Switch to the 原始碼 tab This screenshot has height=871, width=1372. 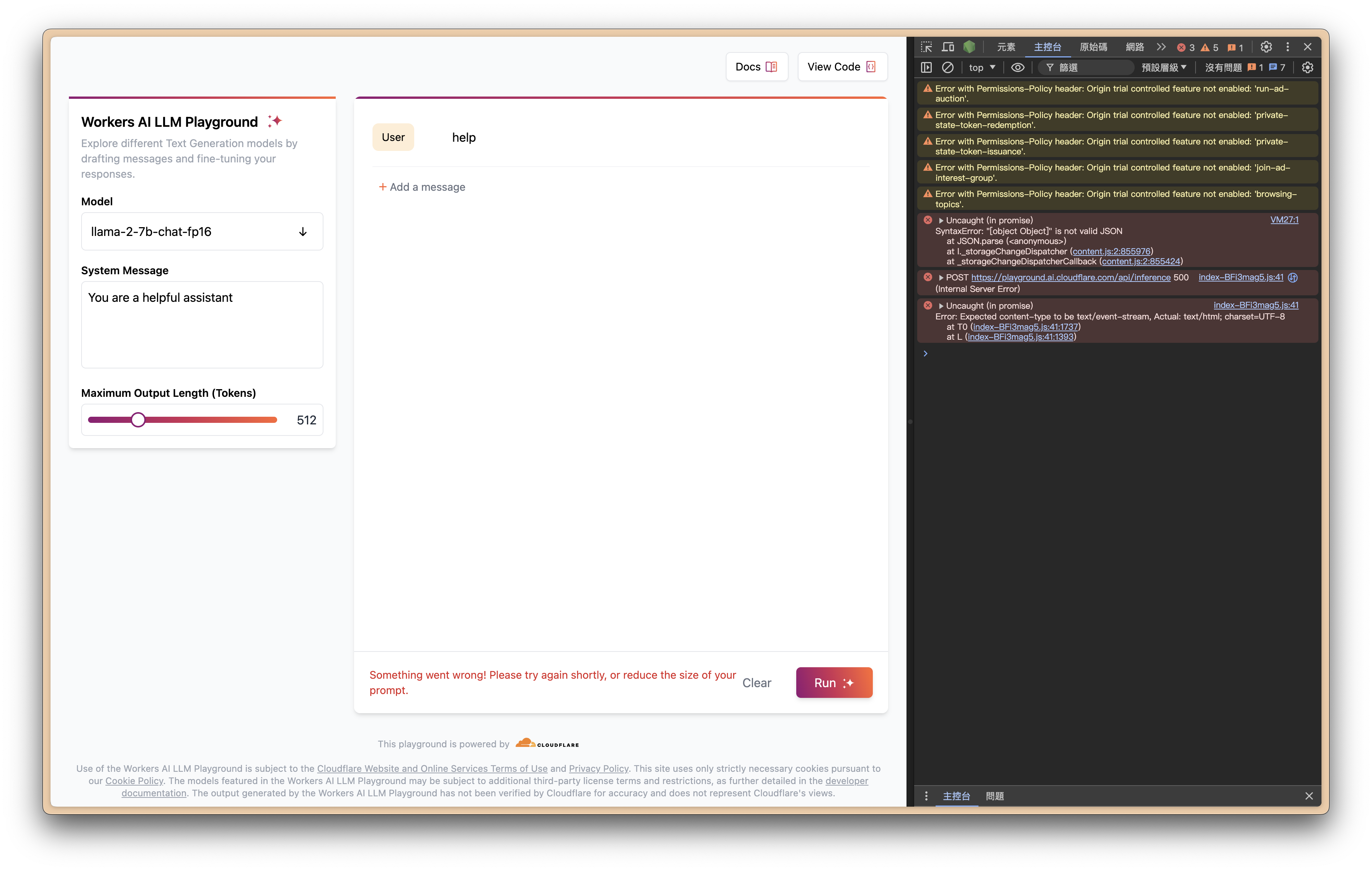1093,47
